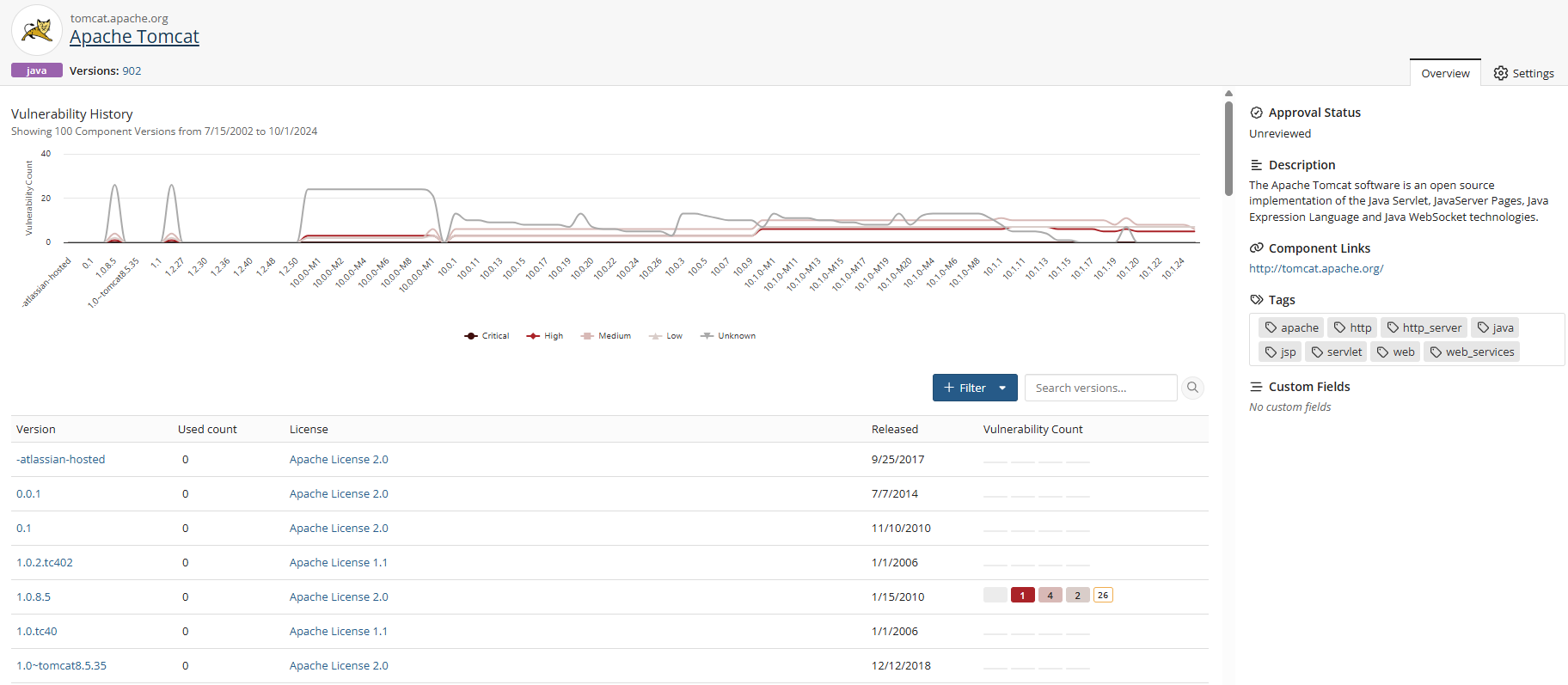Open Apache License 2.0 for -atlassian-hosted

[x=339, y=459]
